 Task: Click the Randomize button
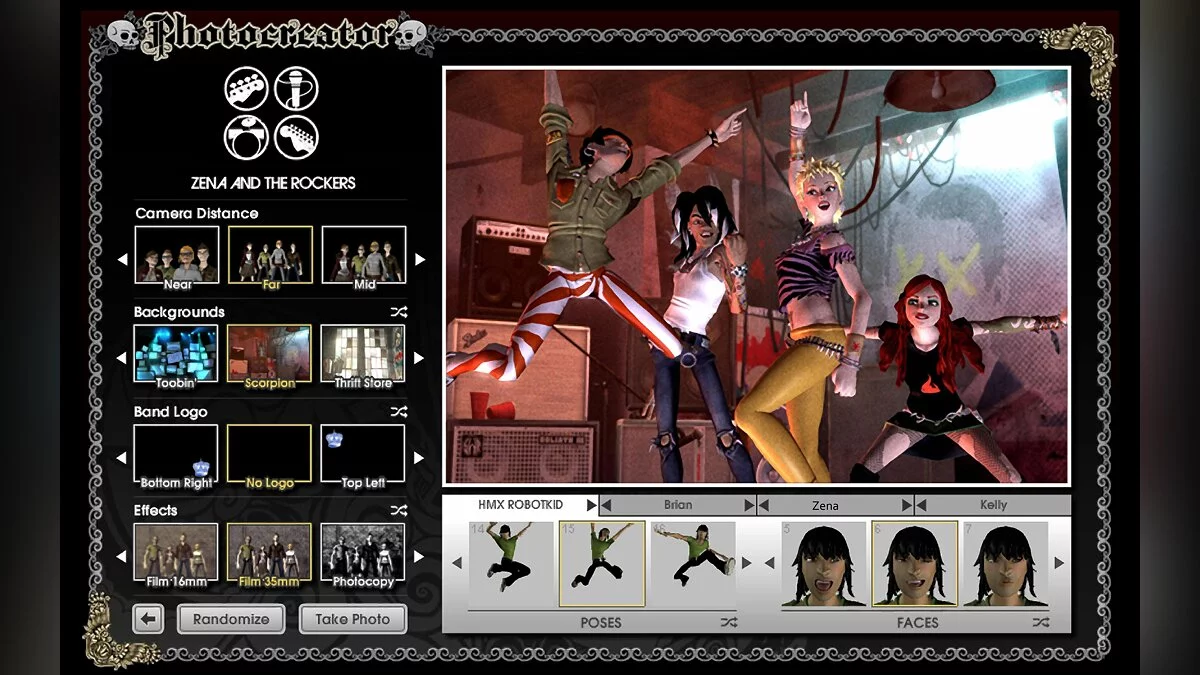tap(231, 619)
